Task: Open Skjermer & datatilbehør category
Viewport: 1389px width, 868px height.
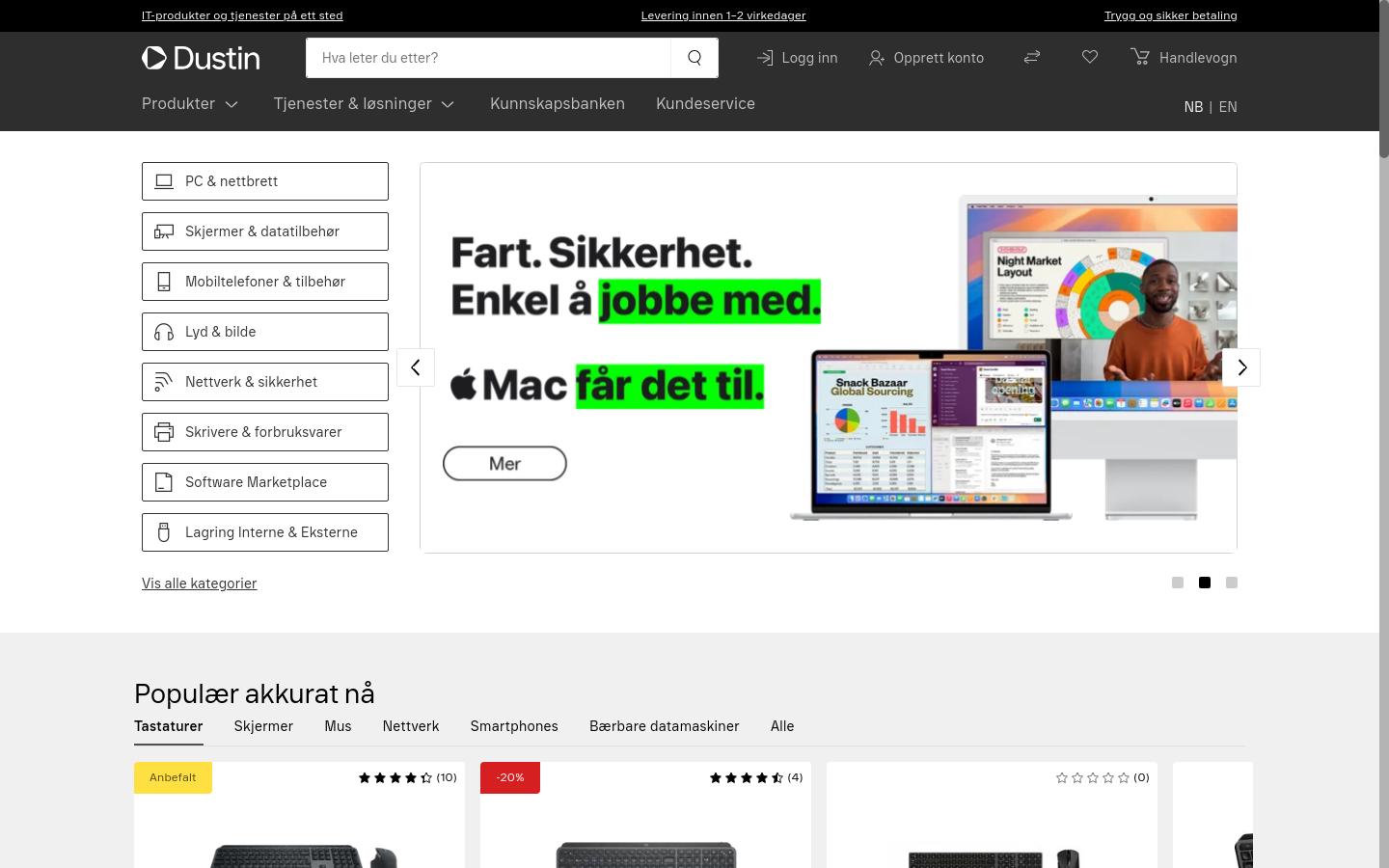Action: coord(265,231)
